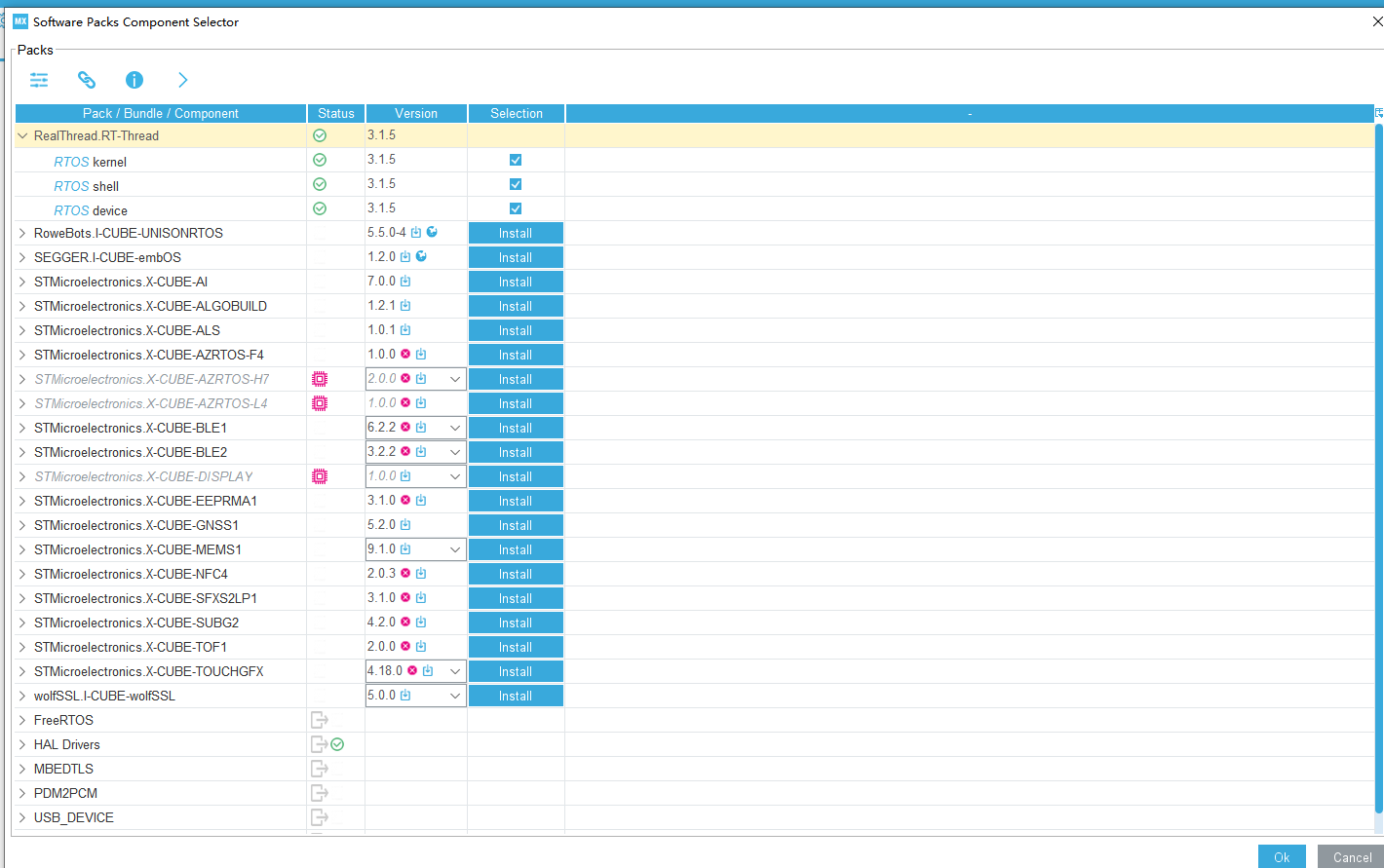Click the exit-arrow status icon for USB_DEVICE
Viewport: 1384px width, 868px height.
click(320, 817)
